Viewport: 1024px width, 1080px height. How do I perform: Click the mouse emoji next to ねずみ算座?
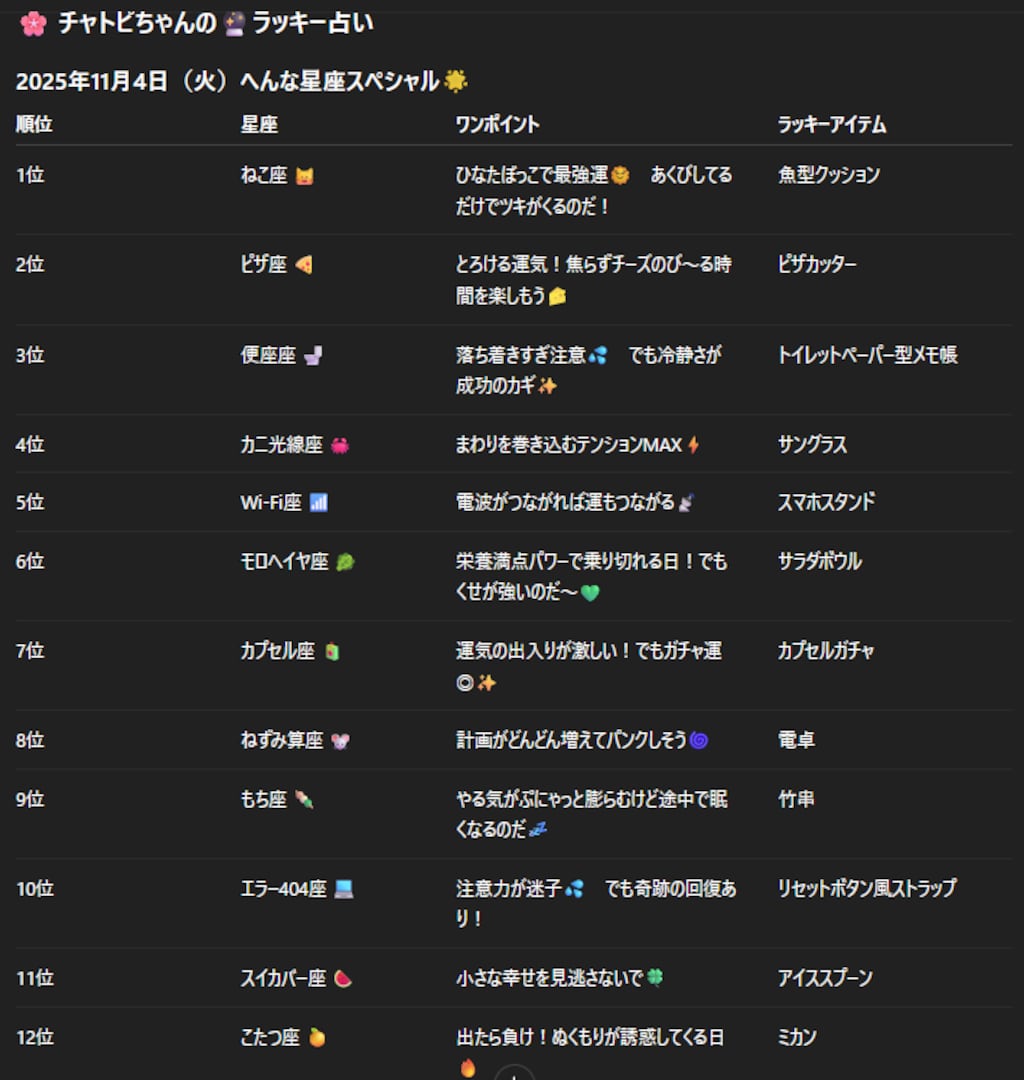pyautogui.click(x=340, y=741)
